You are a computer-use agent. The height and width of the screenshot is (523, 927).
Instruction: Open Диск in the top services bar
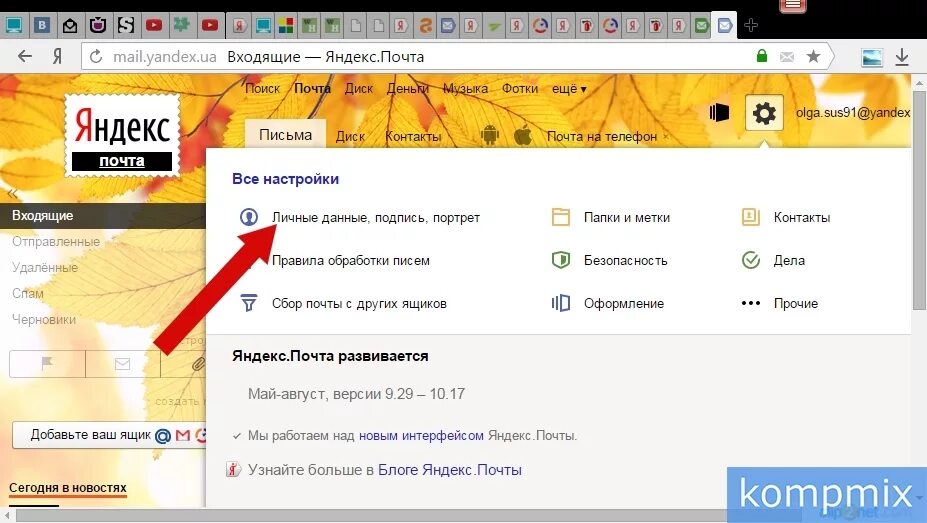pyautogui.click(x=358, y=89)
